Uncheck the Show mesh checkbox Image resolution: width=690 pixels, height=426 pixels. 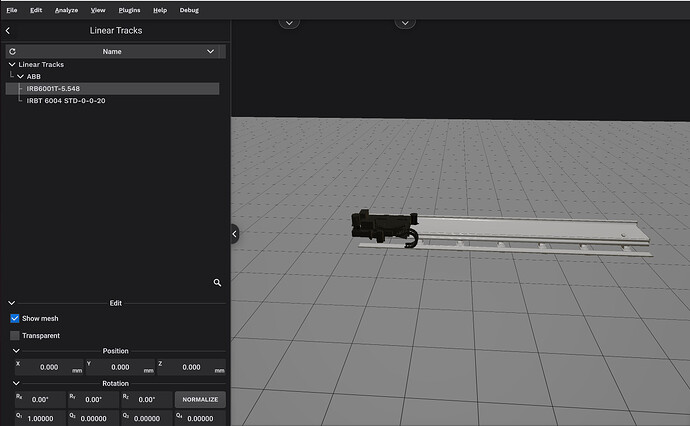point(15,318)
